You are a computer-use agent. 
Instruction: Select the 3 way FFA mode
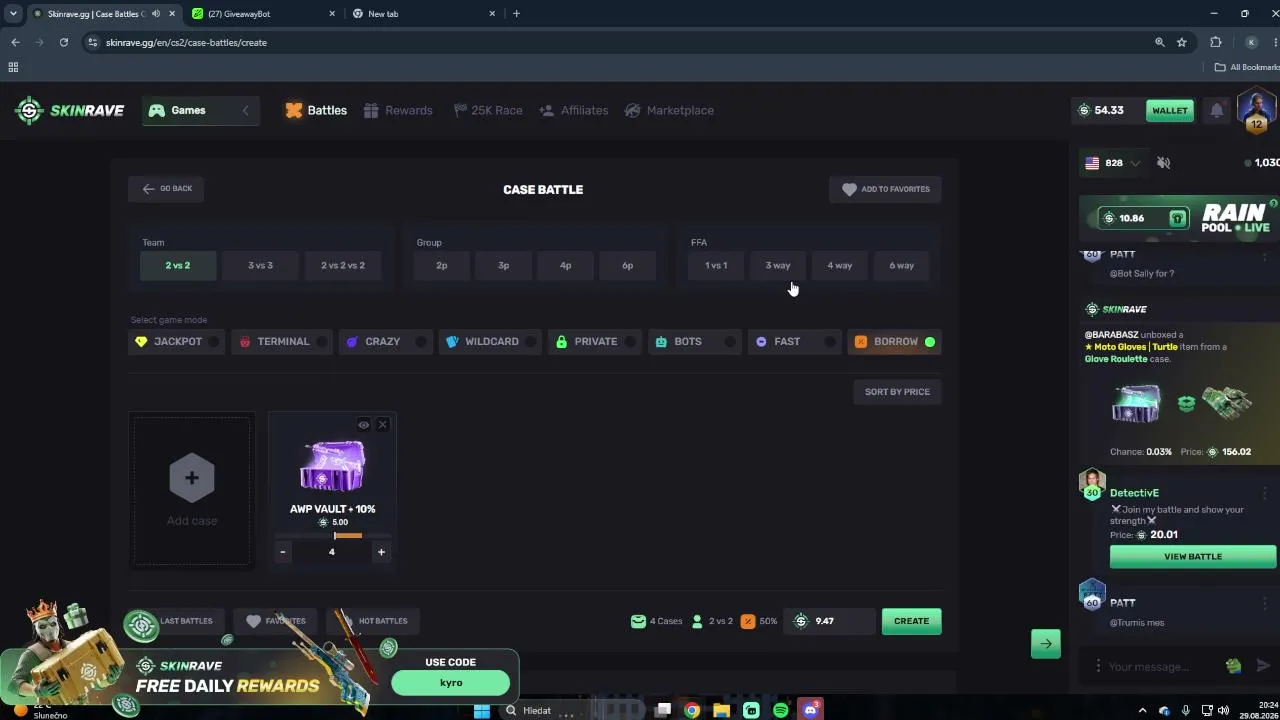pos(778,265)
